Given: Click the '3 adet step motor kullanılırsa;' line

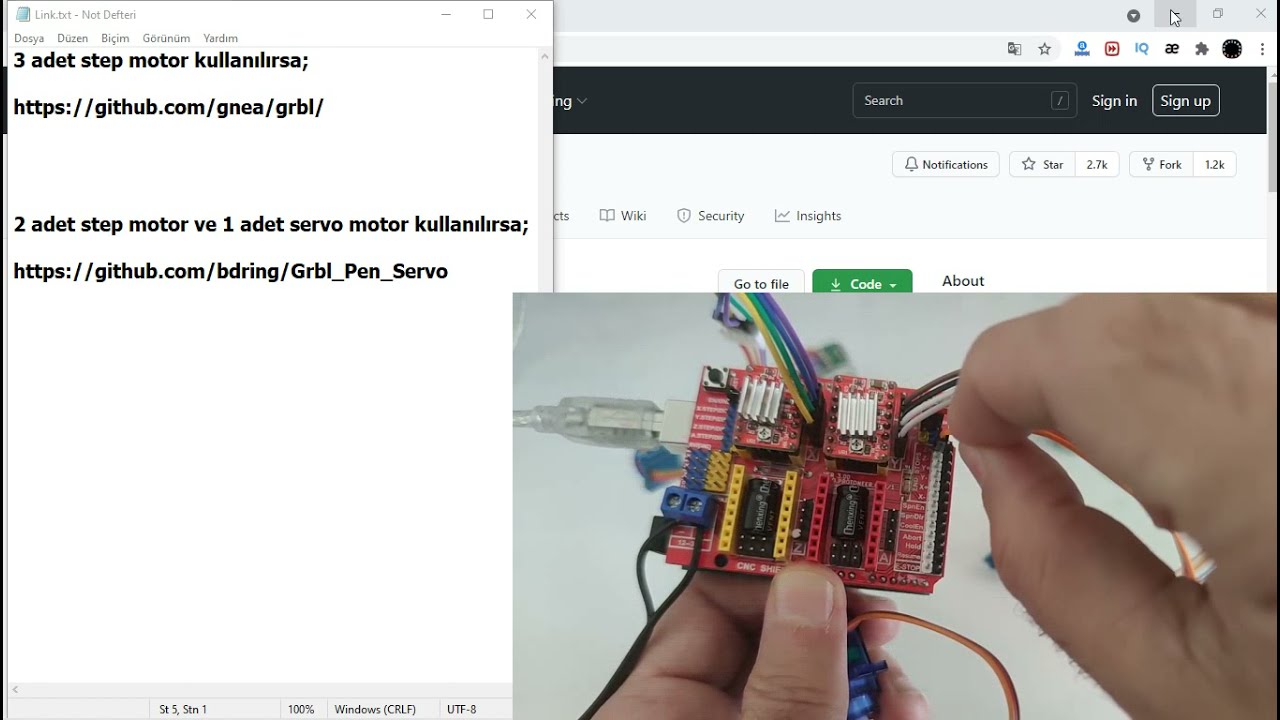Looking at the screenshot, I should point(161,60).
